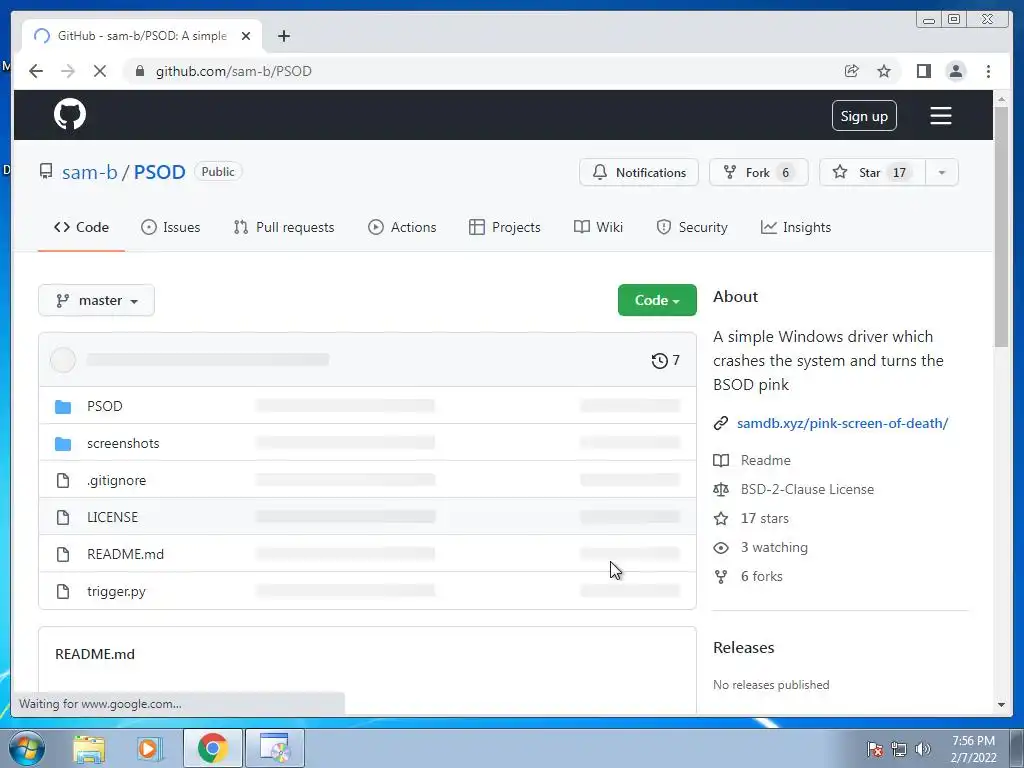Viewport: 1024px width, 768px height.
Task: Switch to the Actions tab
Action: click(x=402, y=227)
